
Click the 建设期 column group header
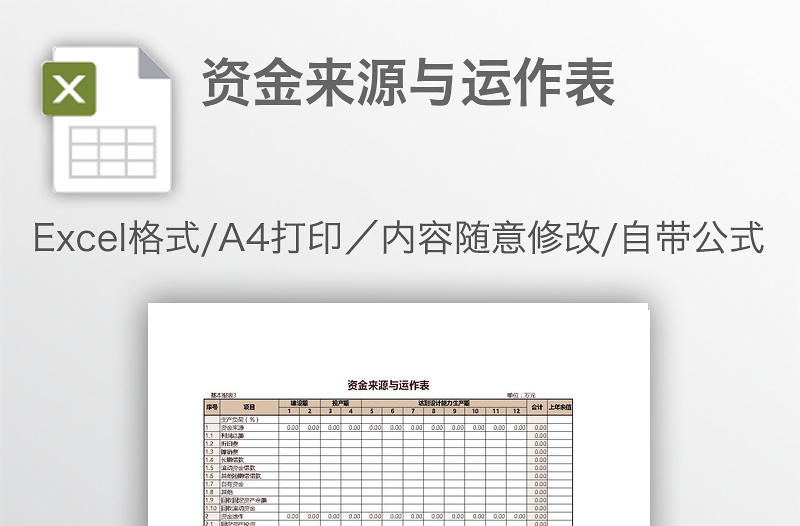pyautogui.click(x=299, y=403)
